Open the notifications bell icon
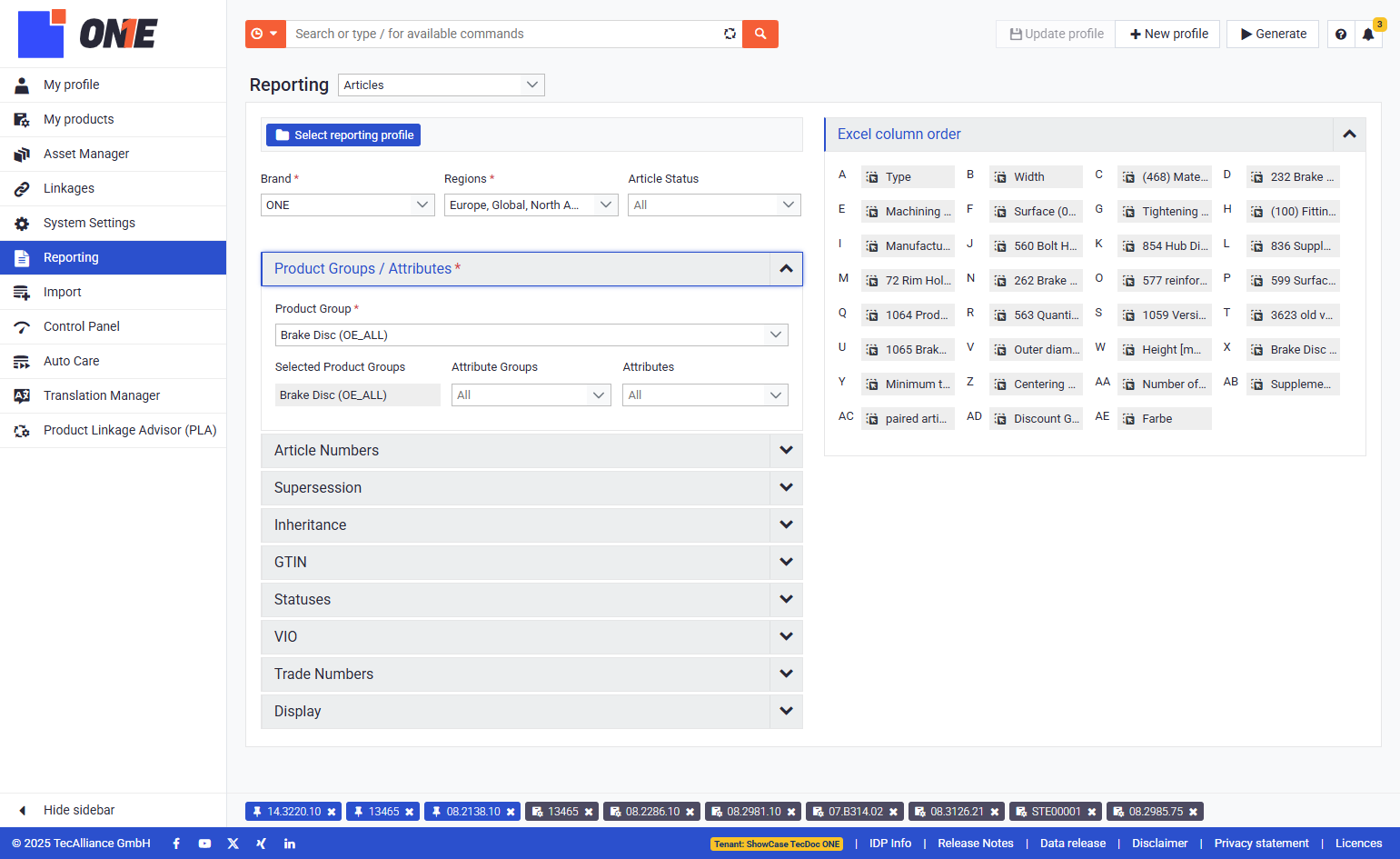This screenshot has width=1400, height=859. coord(1368,35)
